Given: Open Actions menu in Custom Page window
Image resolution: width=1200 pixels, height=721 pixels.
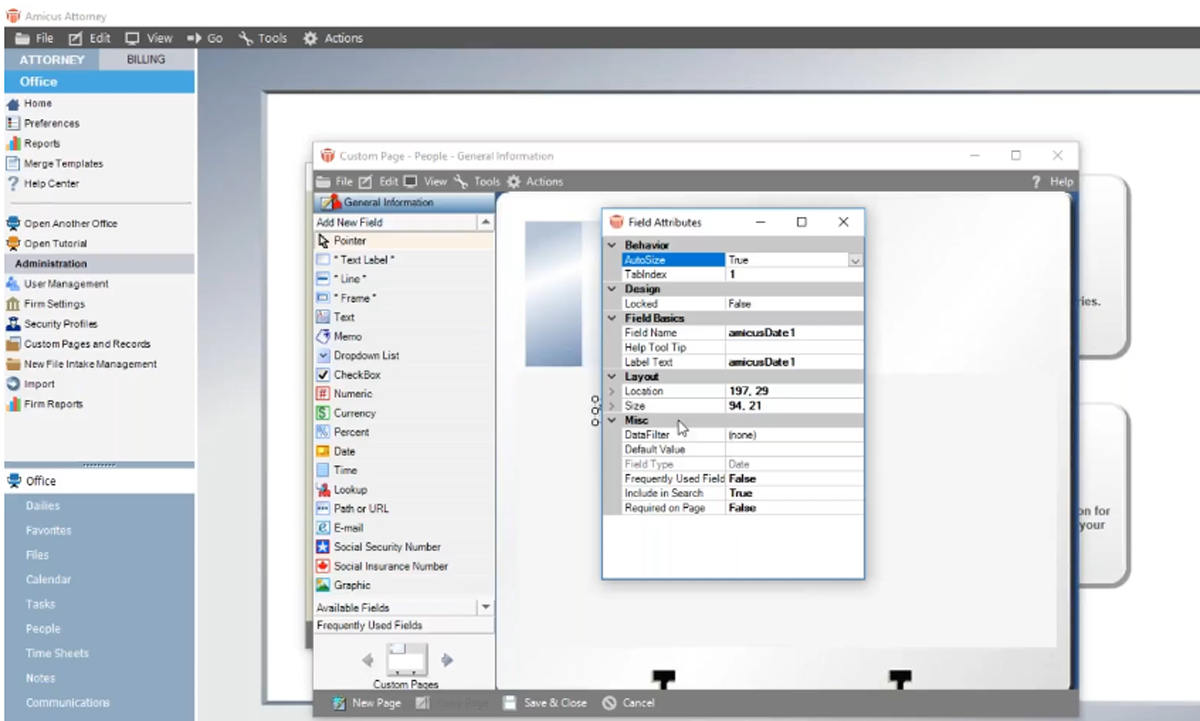Looking at the screenshot, I should pos(535,182).
